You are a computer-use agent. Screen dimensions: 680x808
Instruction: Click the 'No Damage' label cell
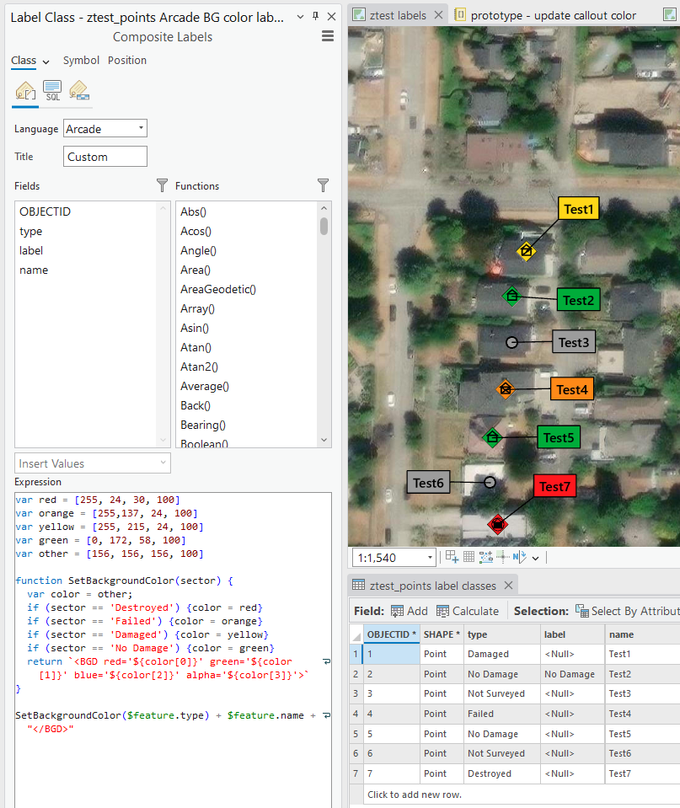point(572,674)
